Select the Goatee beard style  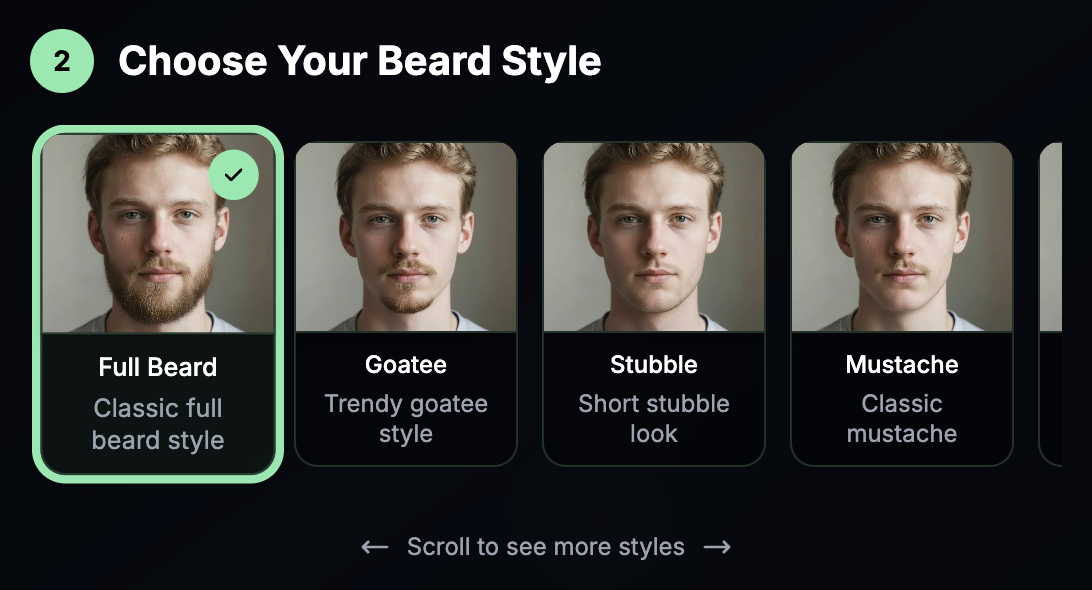click(406, 300)
